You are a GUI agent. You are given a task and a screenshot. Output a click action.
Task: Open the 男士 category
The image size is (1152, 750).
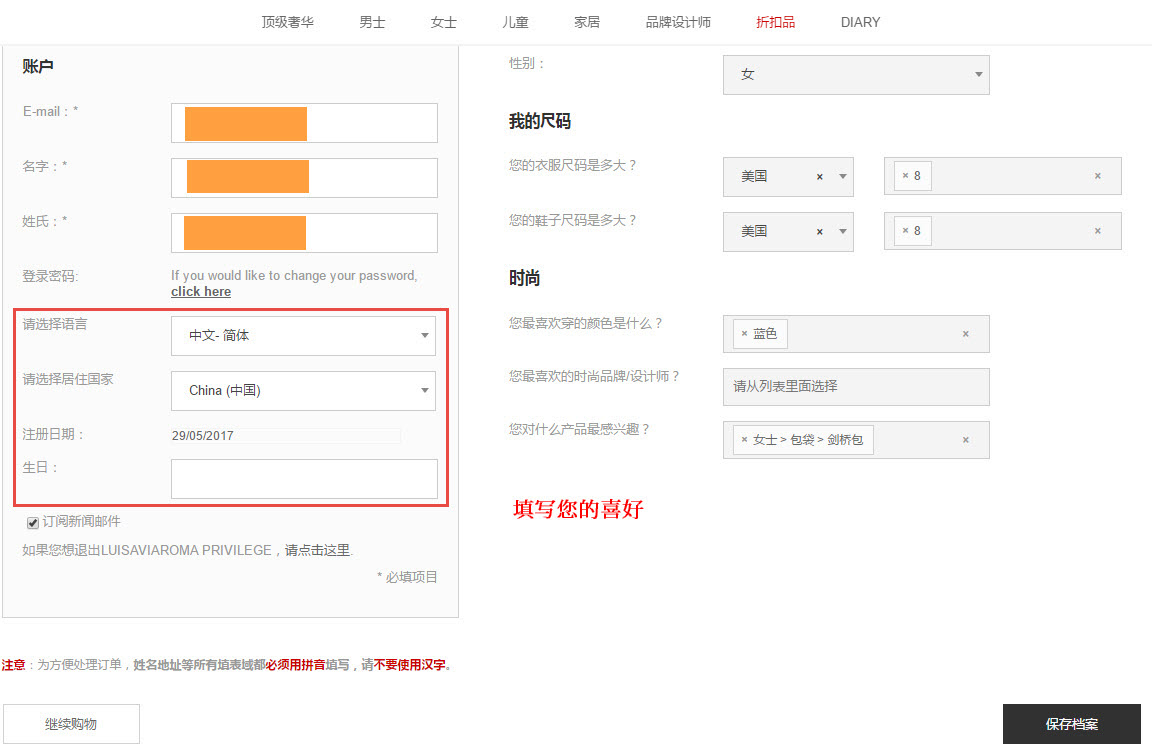click(372, 22)
